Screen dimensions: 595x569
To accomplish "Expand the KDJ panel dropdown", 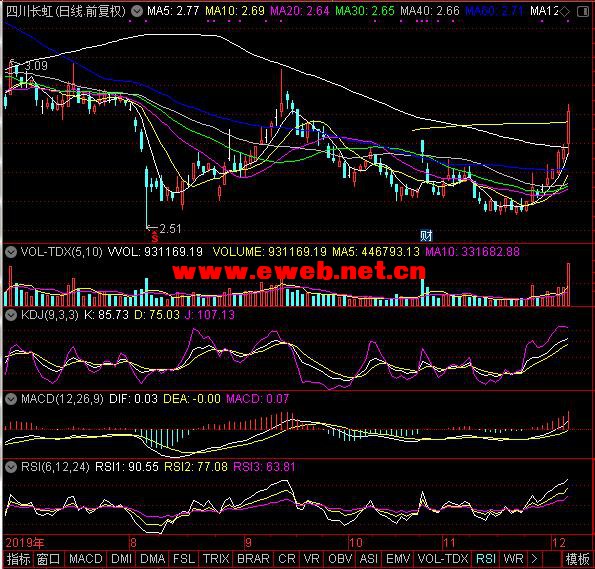I will (11, 315).
